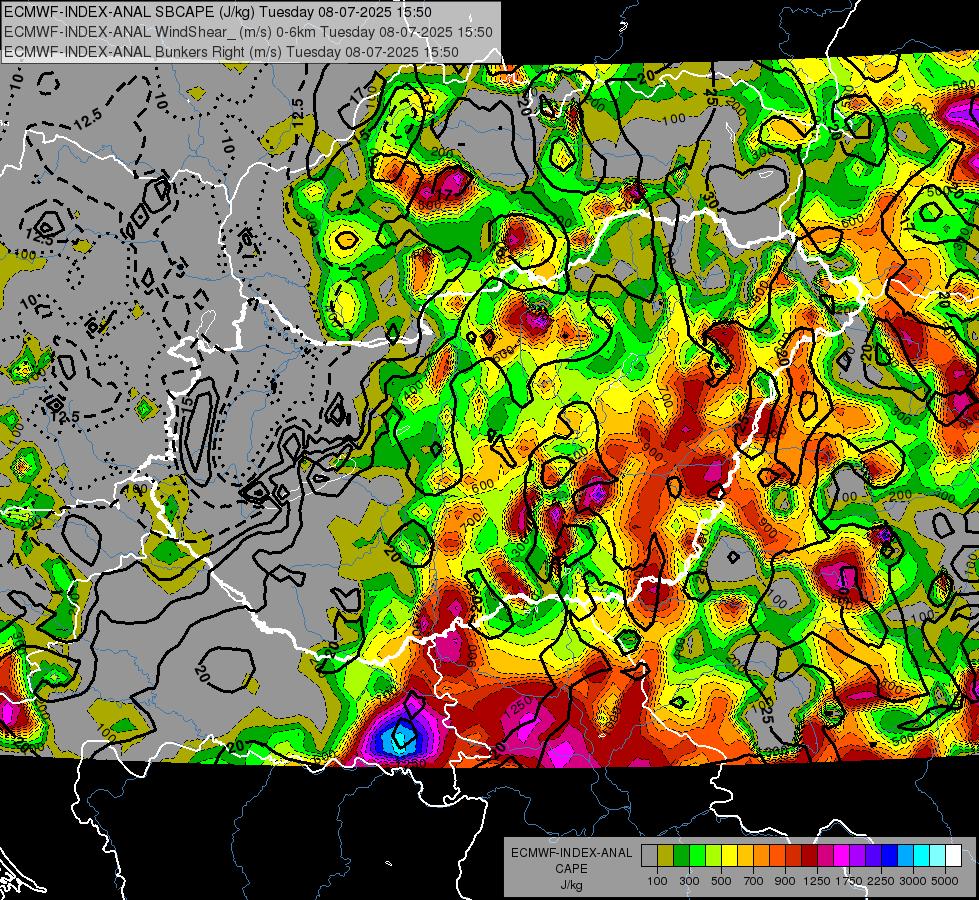Select the bright green legend swatch
This screenshot has height=900, width=979.
pyautogui.click(x=697, y=856)
